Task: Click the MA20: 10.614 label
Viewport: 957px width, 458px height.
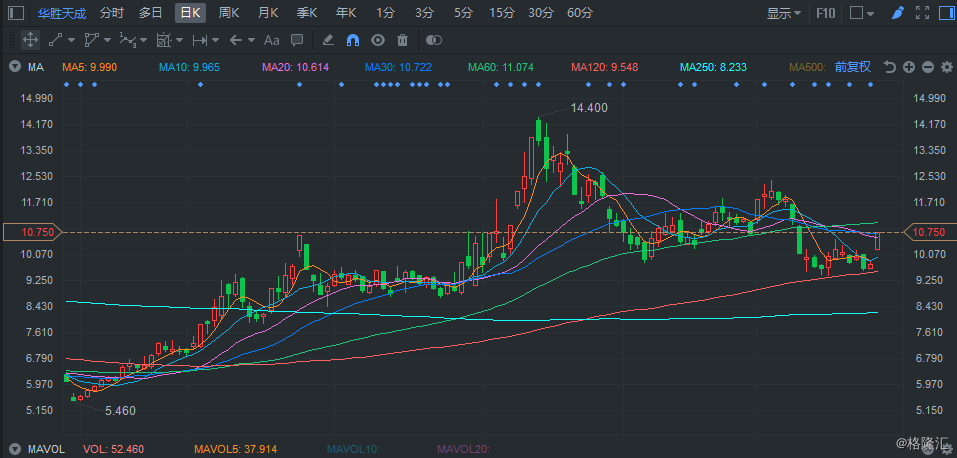Action: (295, 67)
